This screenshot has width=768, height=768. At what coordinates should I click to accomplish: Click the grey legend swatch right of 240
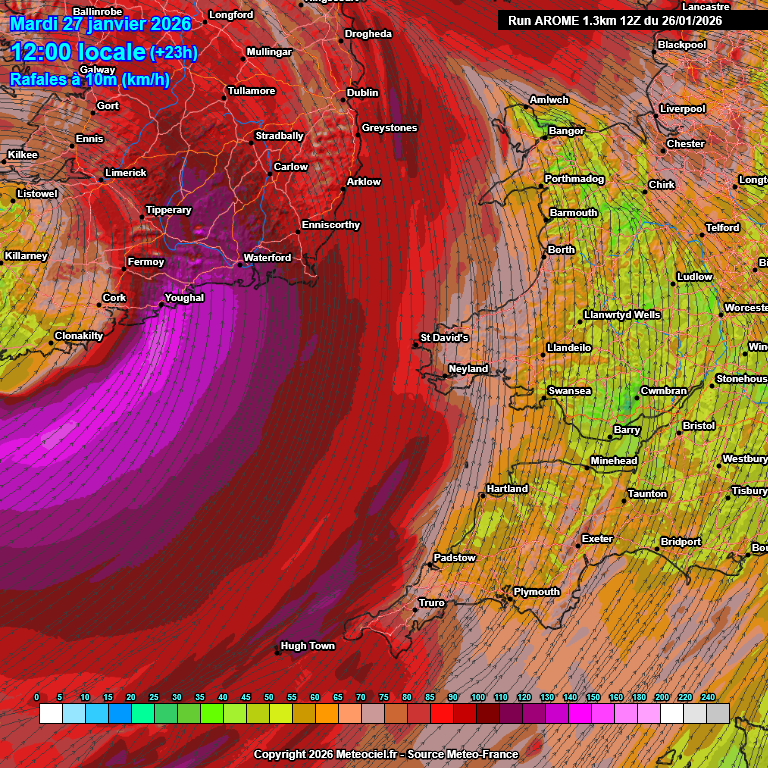point(719,713)
